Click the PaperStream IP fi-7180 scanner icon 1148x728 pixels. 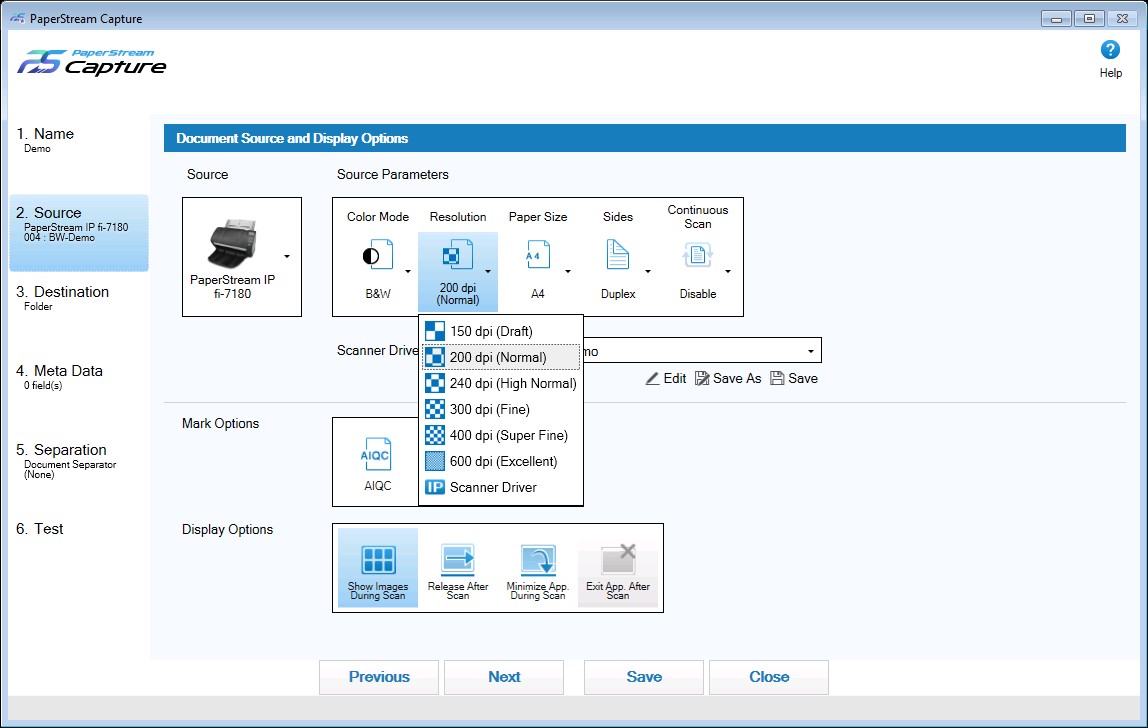[233, 243]
